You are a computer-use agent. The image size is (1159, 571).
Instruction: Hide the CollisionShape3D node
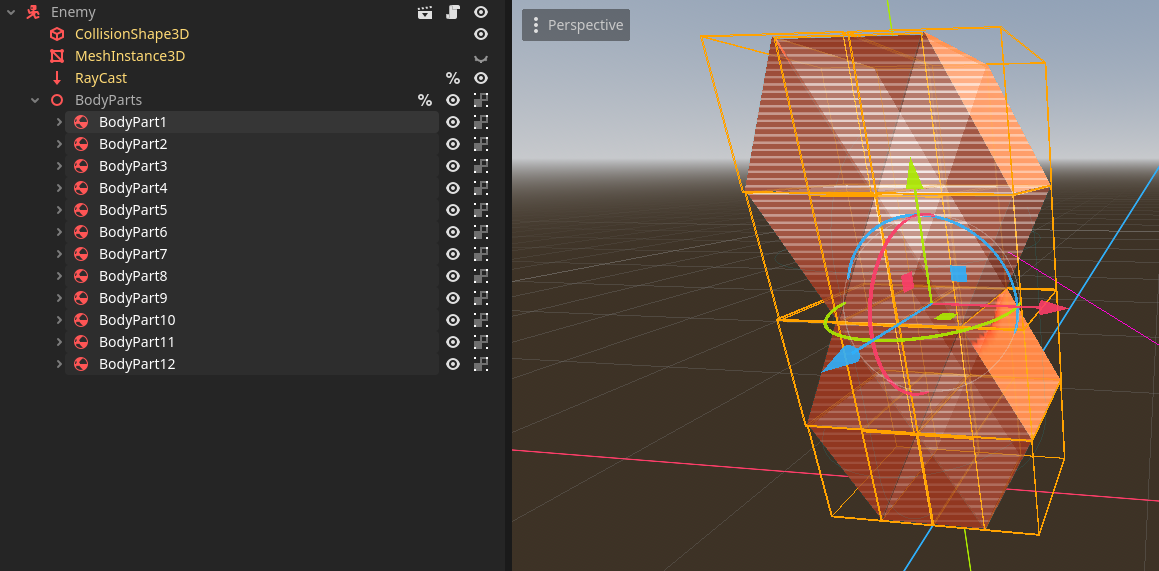tap(481, 34)
